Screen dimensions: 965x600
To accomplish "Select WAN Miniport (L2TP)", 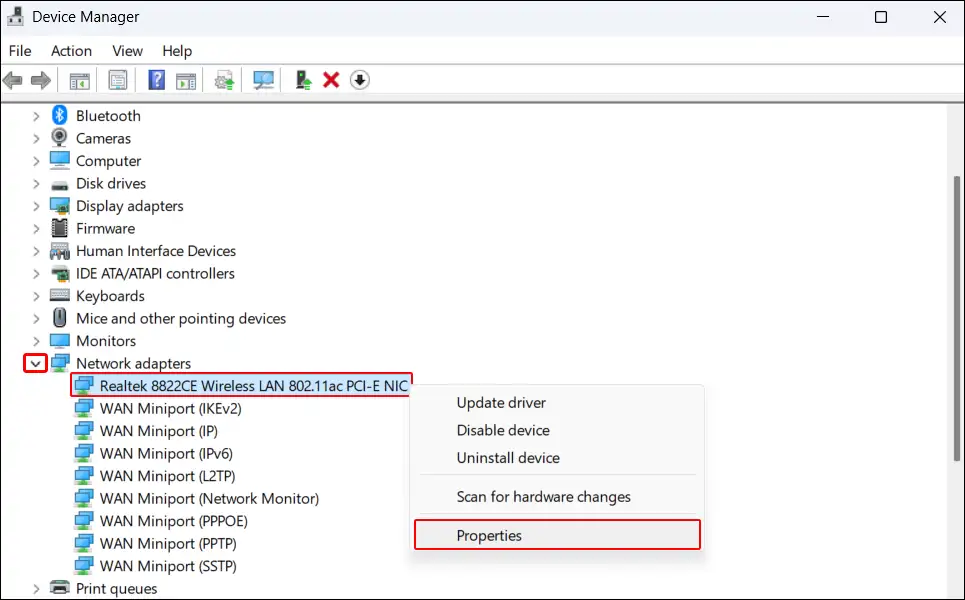I will 167,476.
